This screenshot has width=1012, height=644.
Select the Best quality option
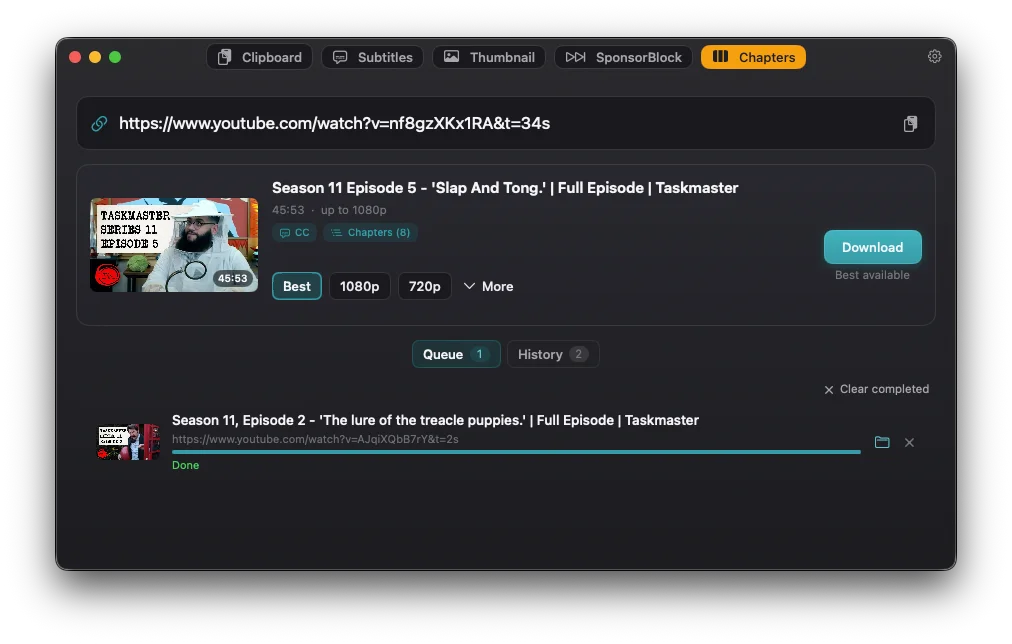tap(297, 286)
